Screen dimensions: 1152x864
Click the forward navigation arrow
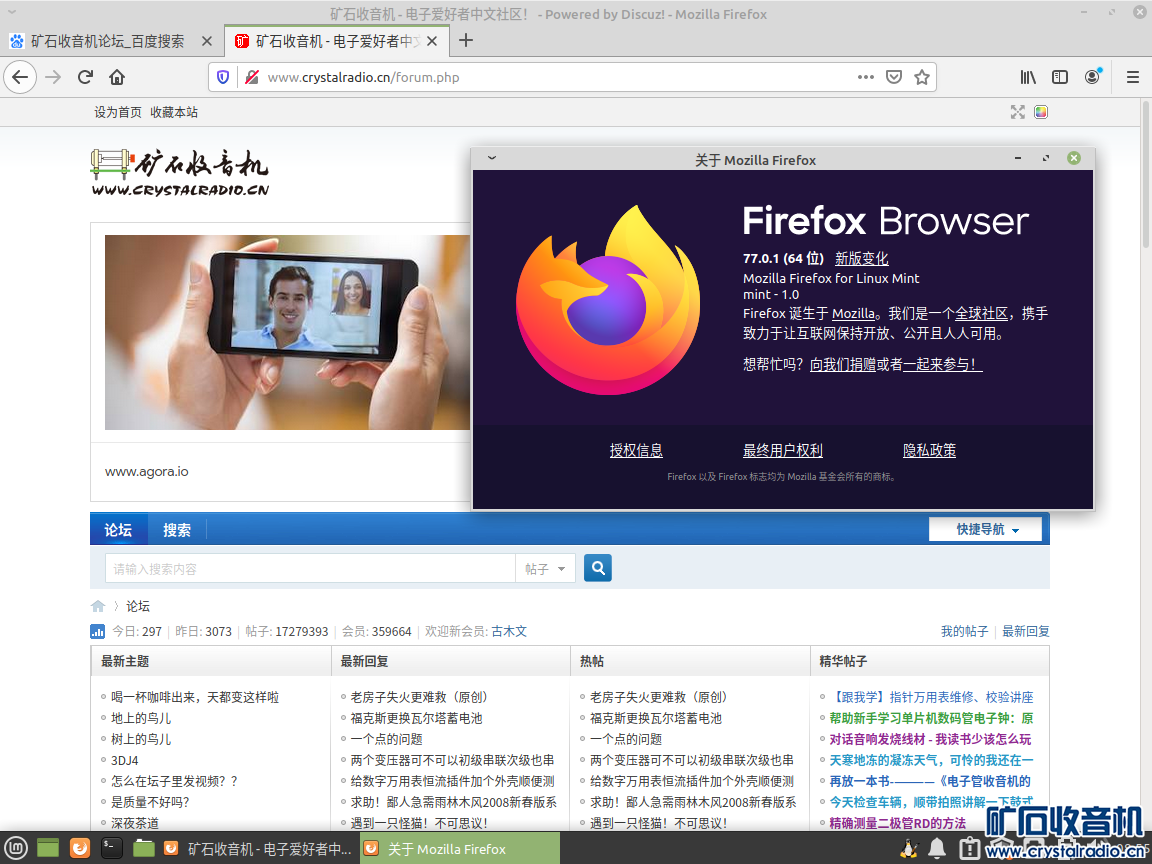[x=53, y=77]
